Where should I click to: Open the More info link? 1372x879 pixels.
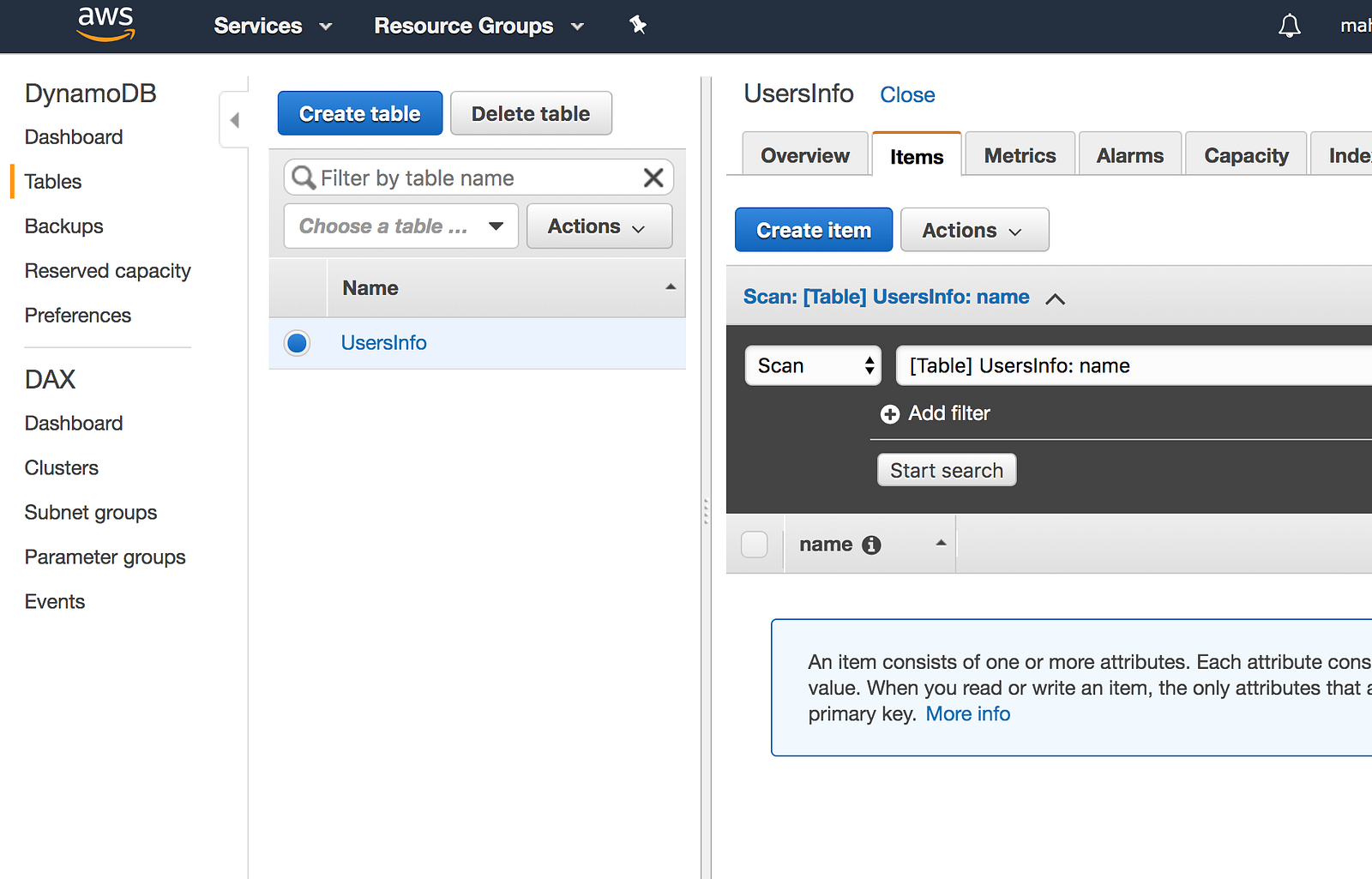click(x=968, y=713)
